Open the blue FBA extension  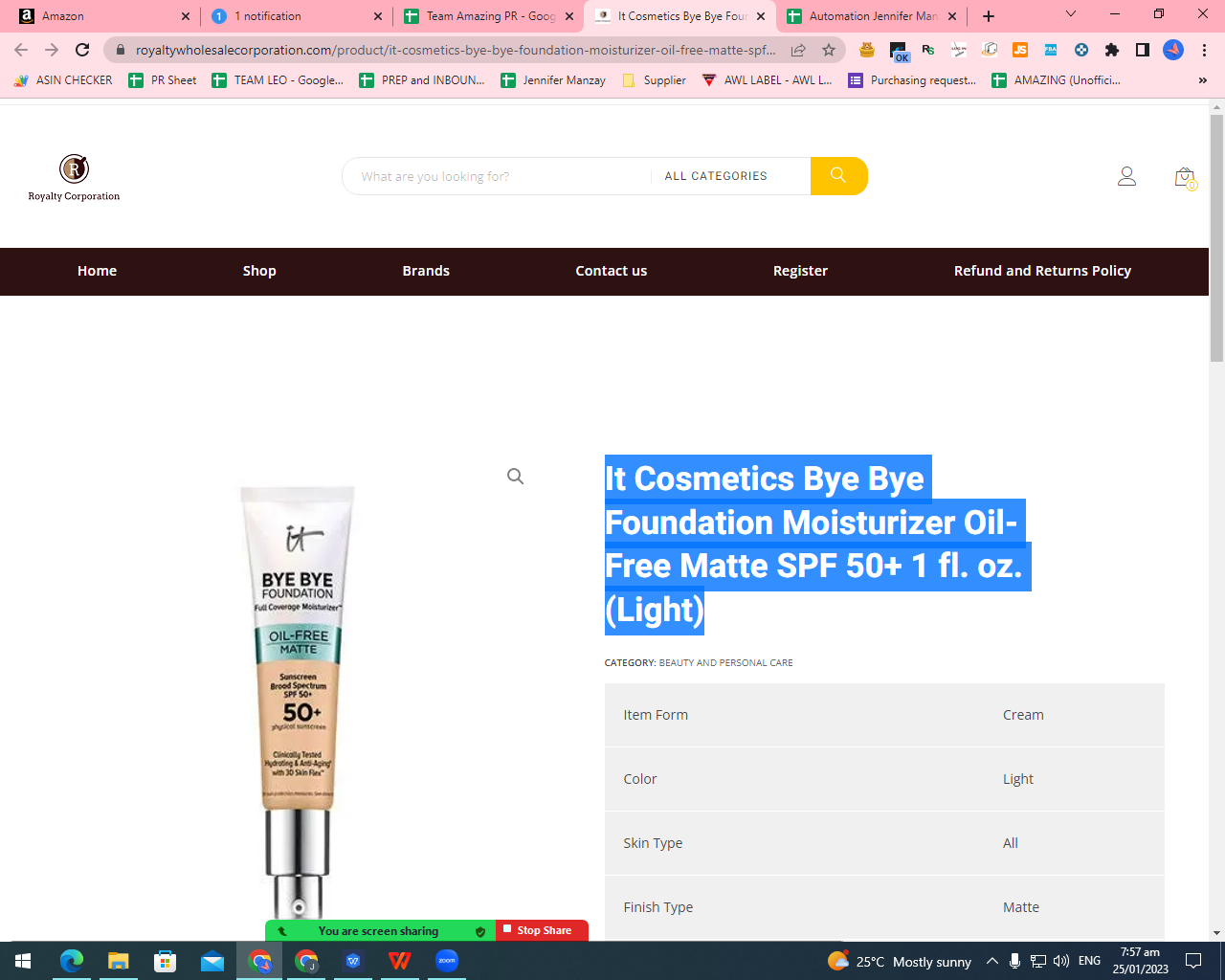[1051, 50]
